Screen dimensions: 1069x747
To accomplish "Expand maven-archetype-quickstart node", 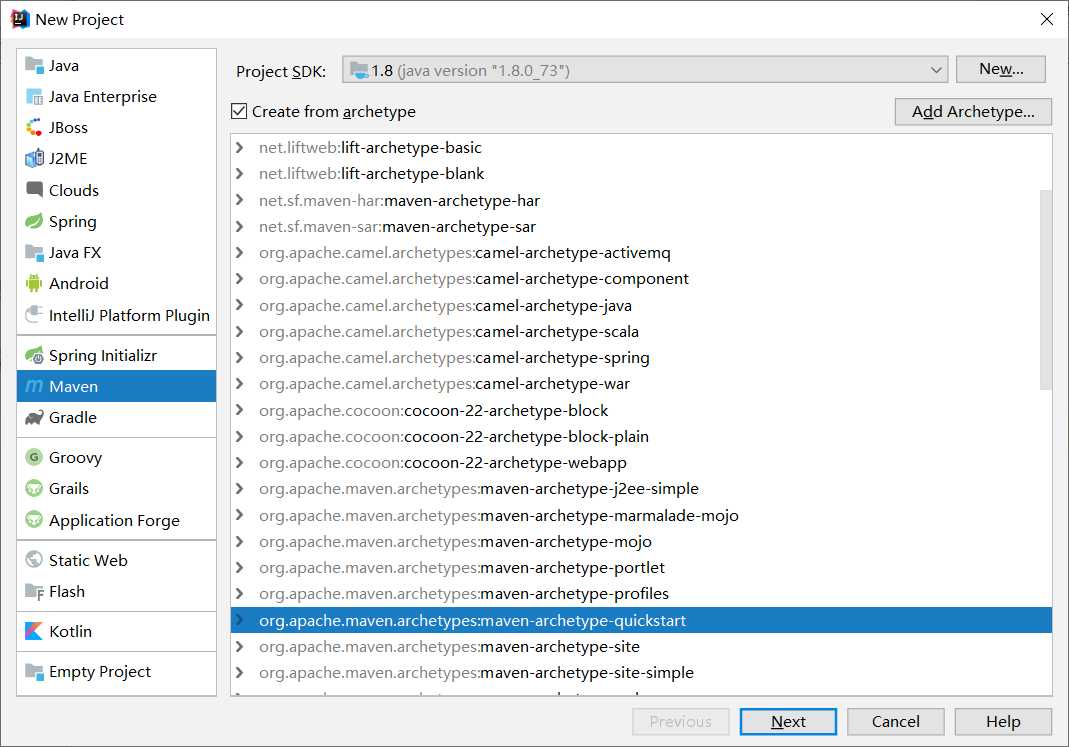I will click(239, 620).
